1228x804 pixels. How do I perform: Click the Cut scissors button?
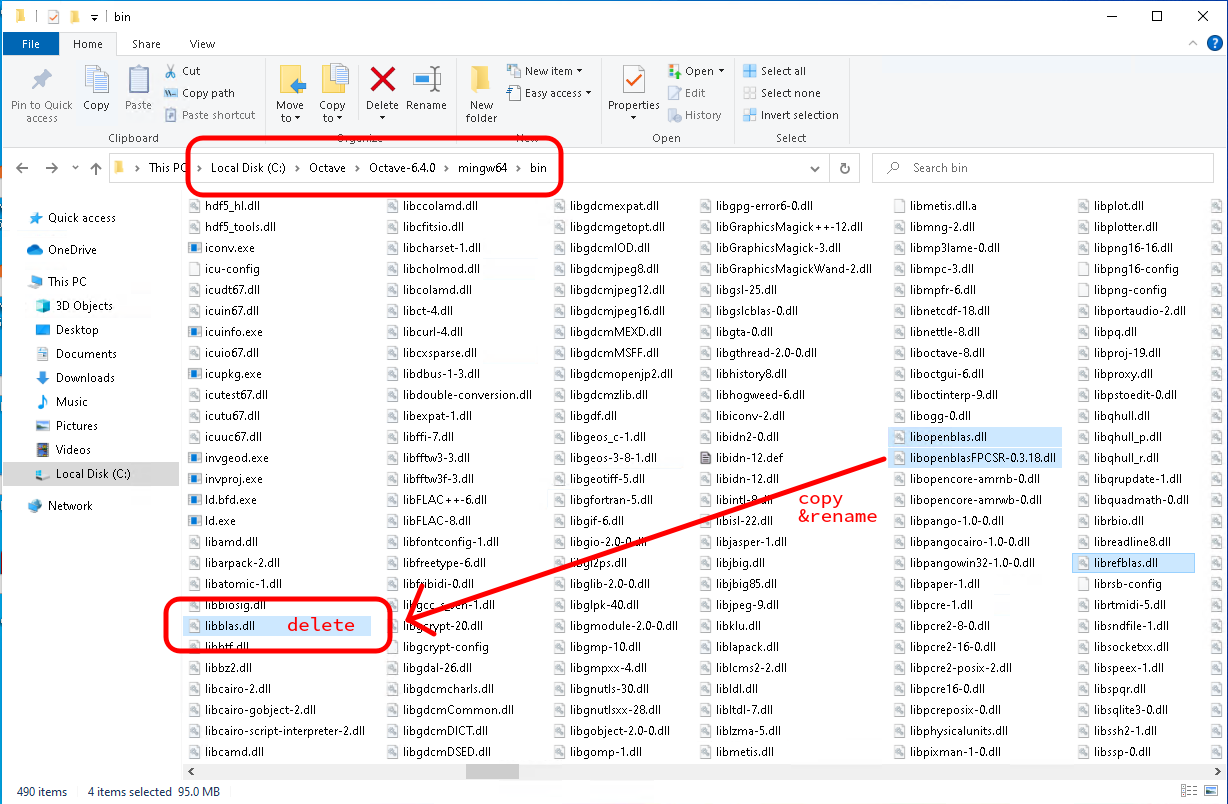click(182, 71)
